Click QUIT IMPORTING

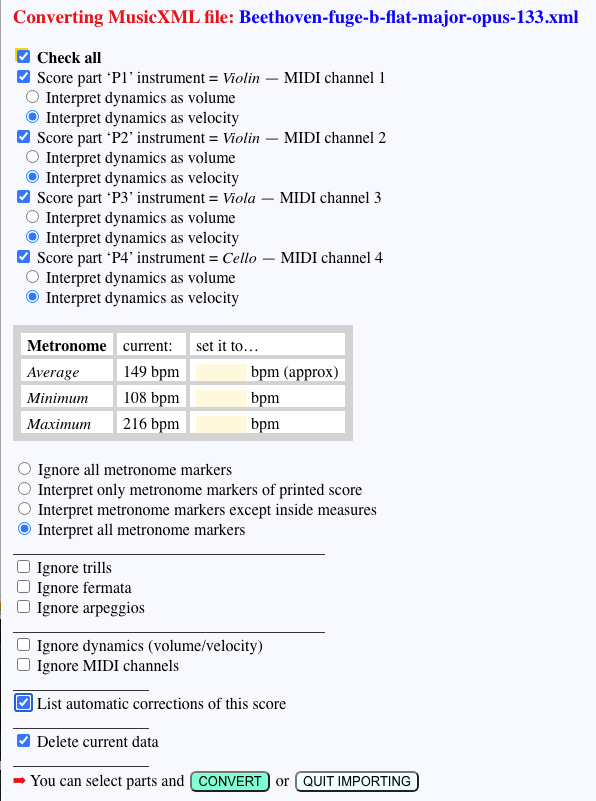(x=356, y=781)
